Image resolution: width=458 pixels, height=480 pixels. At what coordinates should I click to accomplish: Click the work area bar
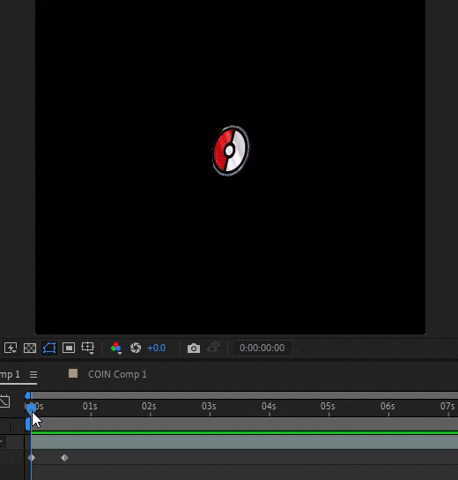(x=244, y=424)
